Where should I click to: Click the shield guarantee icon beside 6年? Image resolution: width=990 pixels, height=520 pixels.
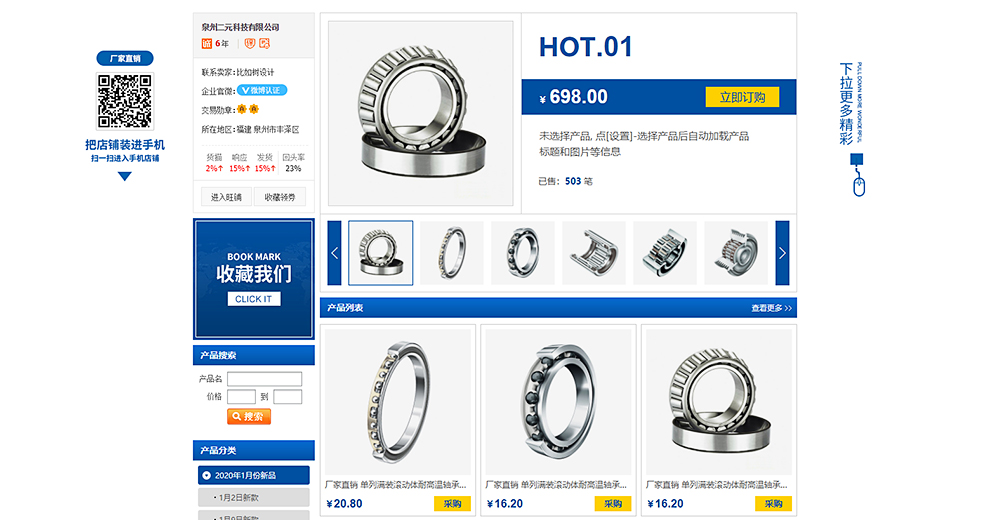[x=249, y=44]
